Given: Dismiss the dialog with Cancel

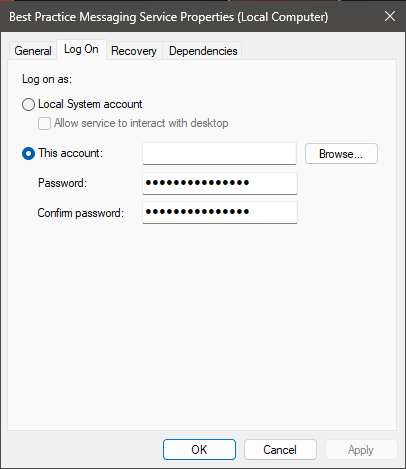Looking at the screenshot, I should coord(280,450).
